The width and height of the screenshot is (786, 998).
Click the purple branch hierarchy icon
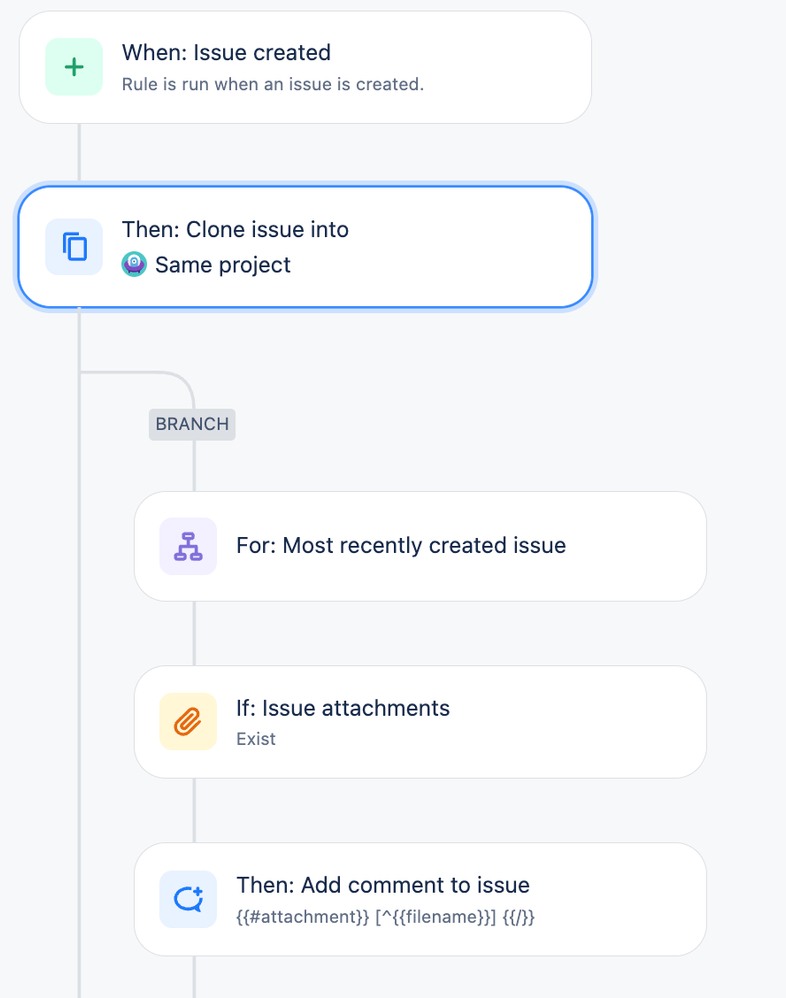[x=188, y=546]
